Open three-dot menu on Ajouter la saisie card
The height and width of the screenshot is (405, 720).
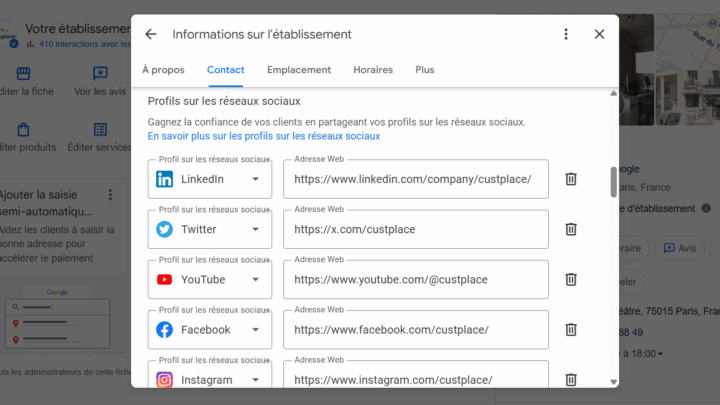(110, 195)
